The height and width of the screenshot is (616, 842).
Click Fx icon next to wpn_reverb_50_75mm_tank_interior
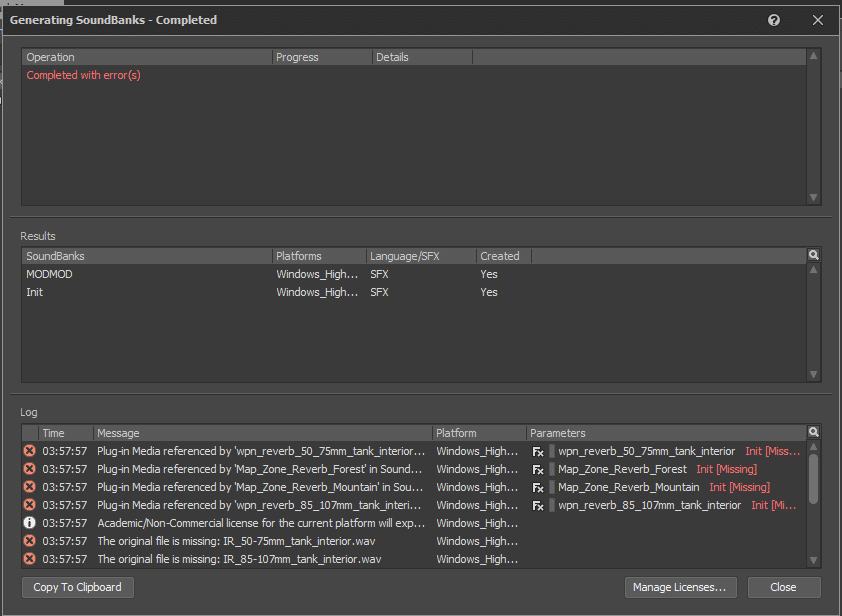coord(538,452)
